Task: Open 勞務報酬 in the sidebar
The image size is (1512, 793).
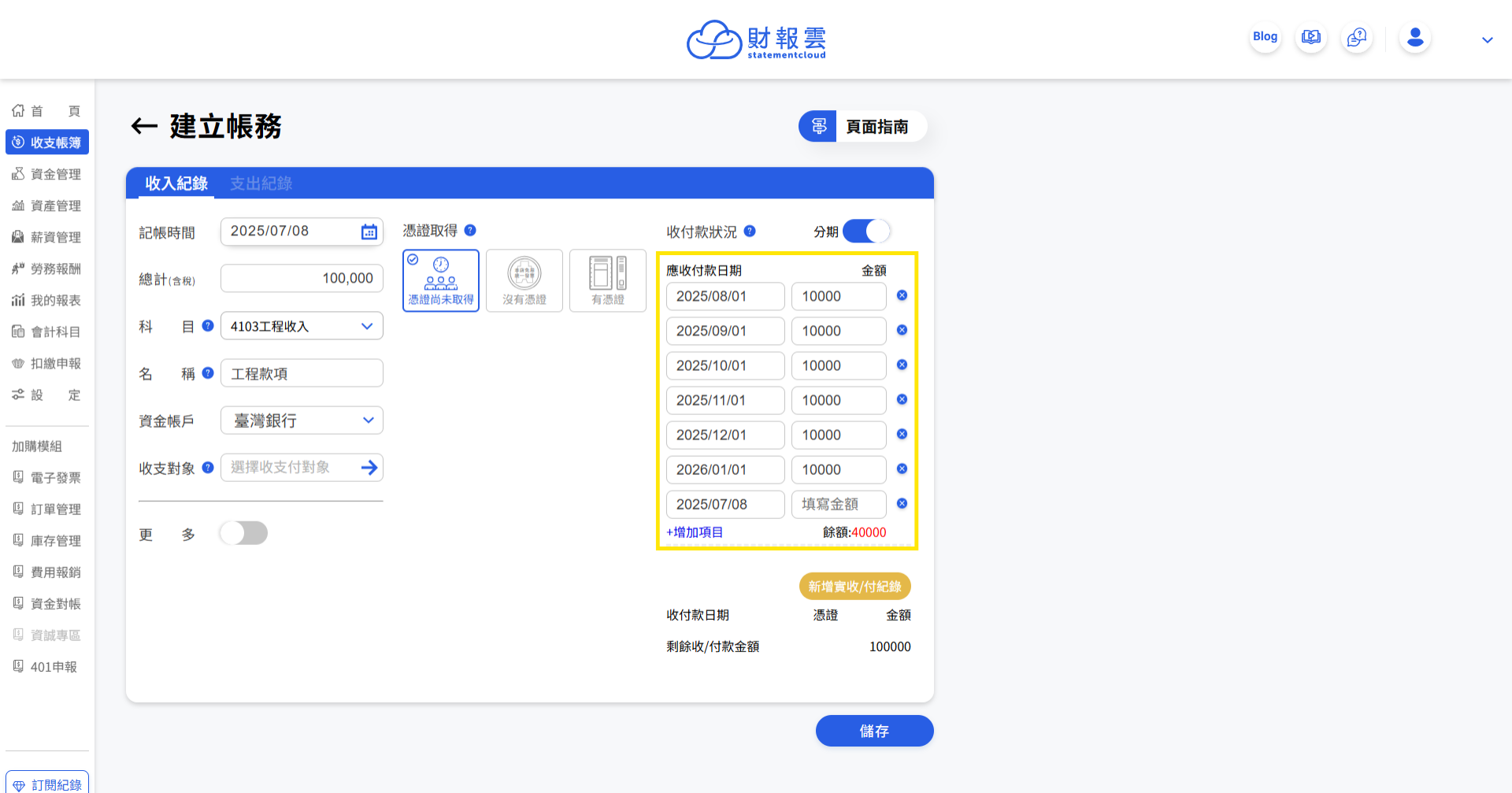Action: click(x=46, y=269)
